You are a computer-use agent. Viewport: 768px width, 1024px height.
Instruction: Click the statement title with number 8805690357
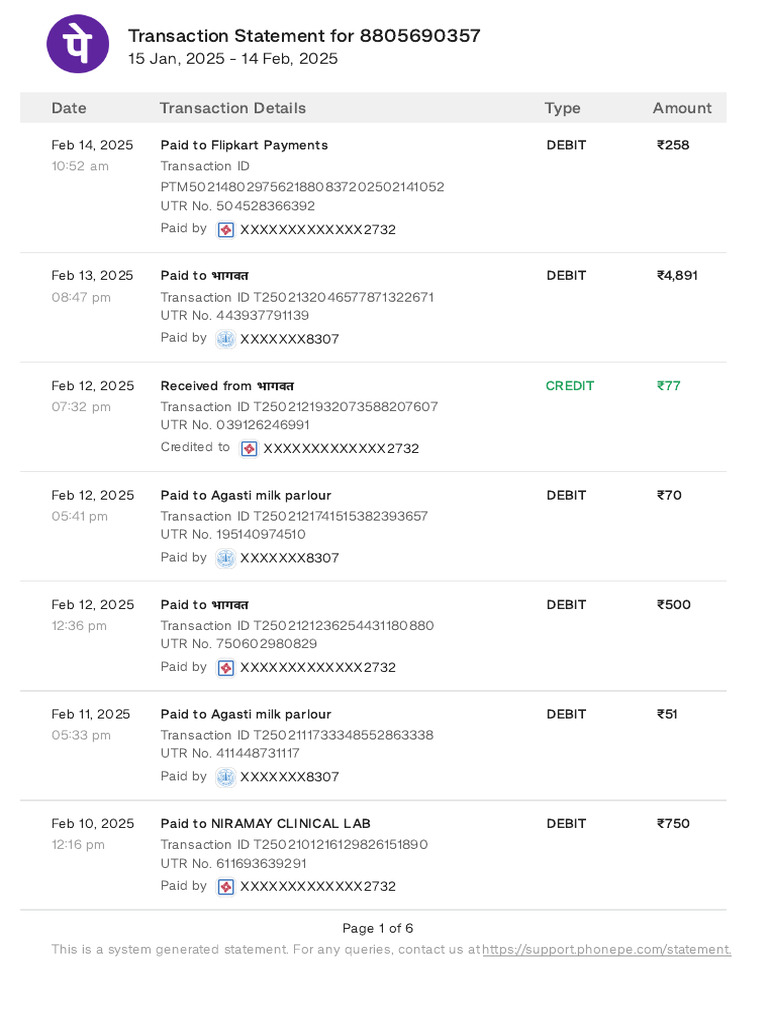(x=304, y=36)
